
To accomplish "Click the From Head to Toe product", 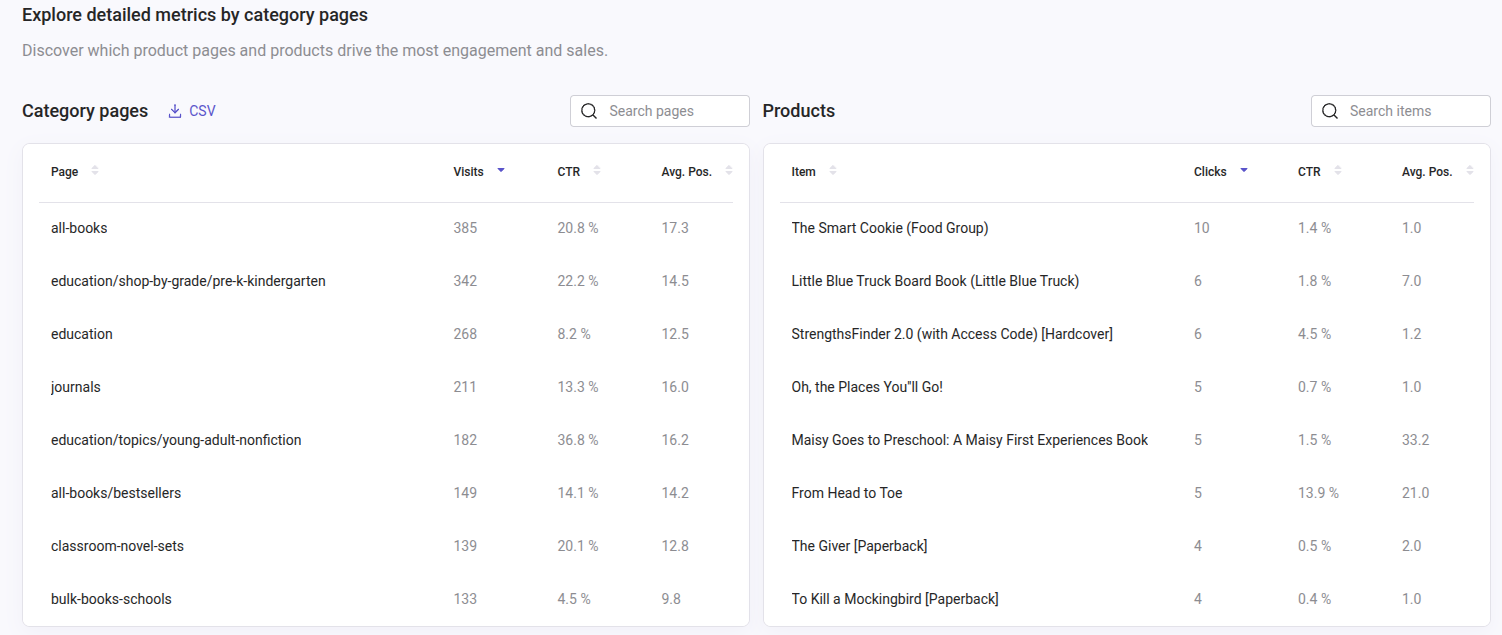I will tap(846, 493).
